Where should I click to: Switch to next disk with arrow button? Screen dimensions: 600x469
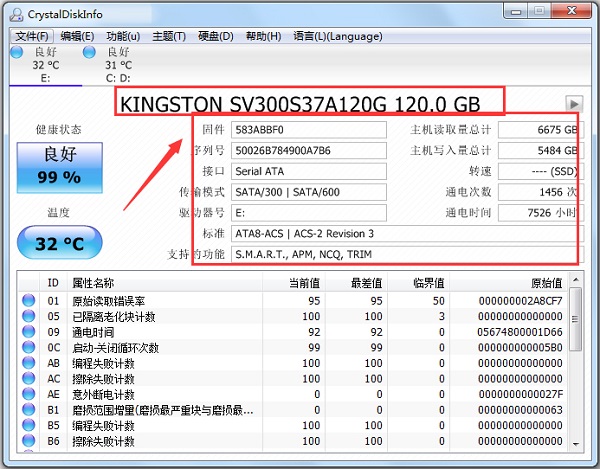click(574, 104)
